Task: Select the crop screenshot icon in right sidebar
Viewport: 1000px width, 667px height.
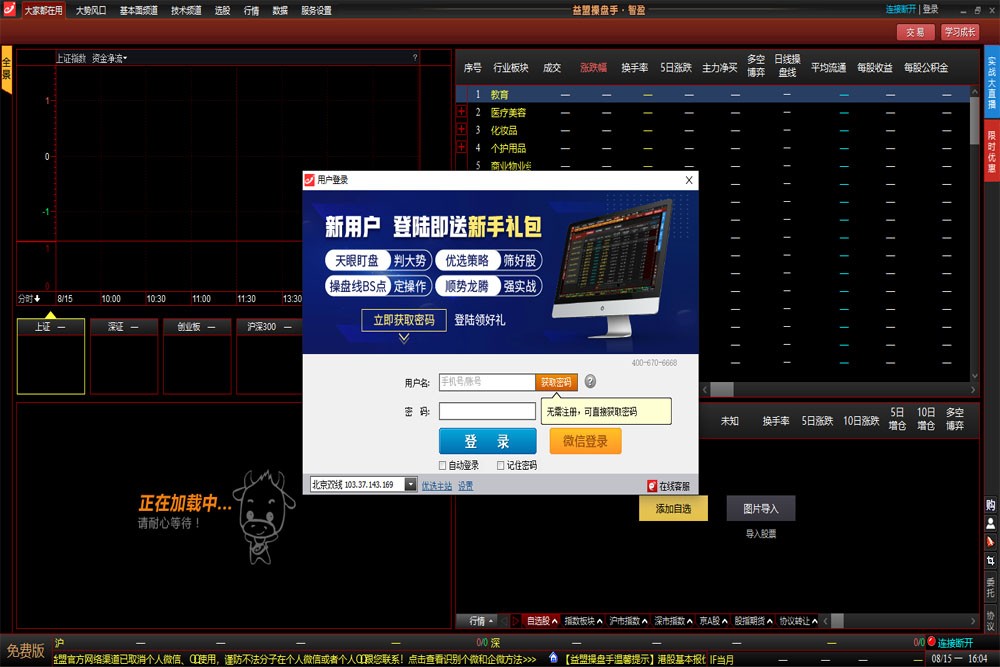Action: click(990, 561)
